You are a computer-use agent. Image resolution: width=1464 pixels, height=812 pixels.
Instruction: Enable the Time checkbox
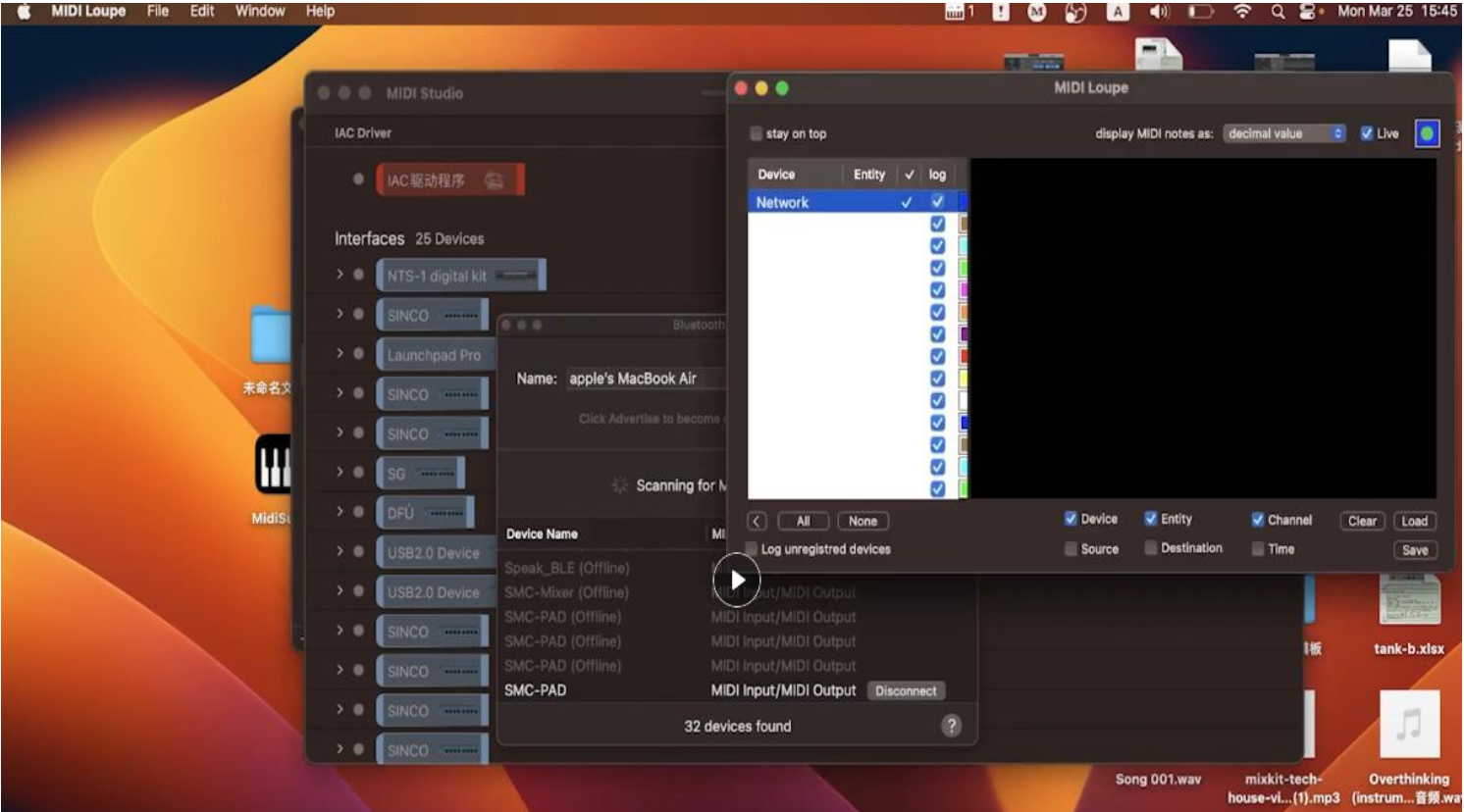(1257, 549)
